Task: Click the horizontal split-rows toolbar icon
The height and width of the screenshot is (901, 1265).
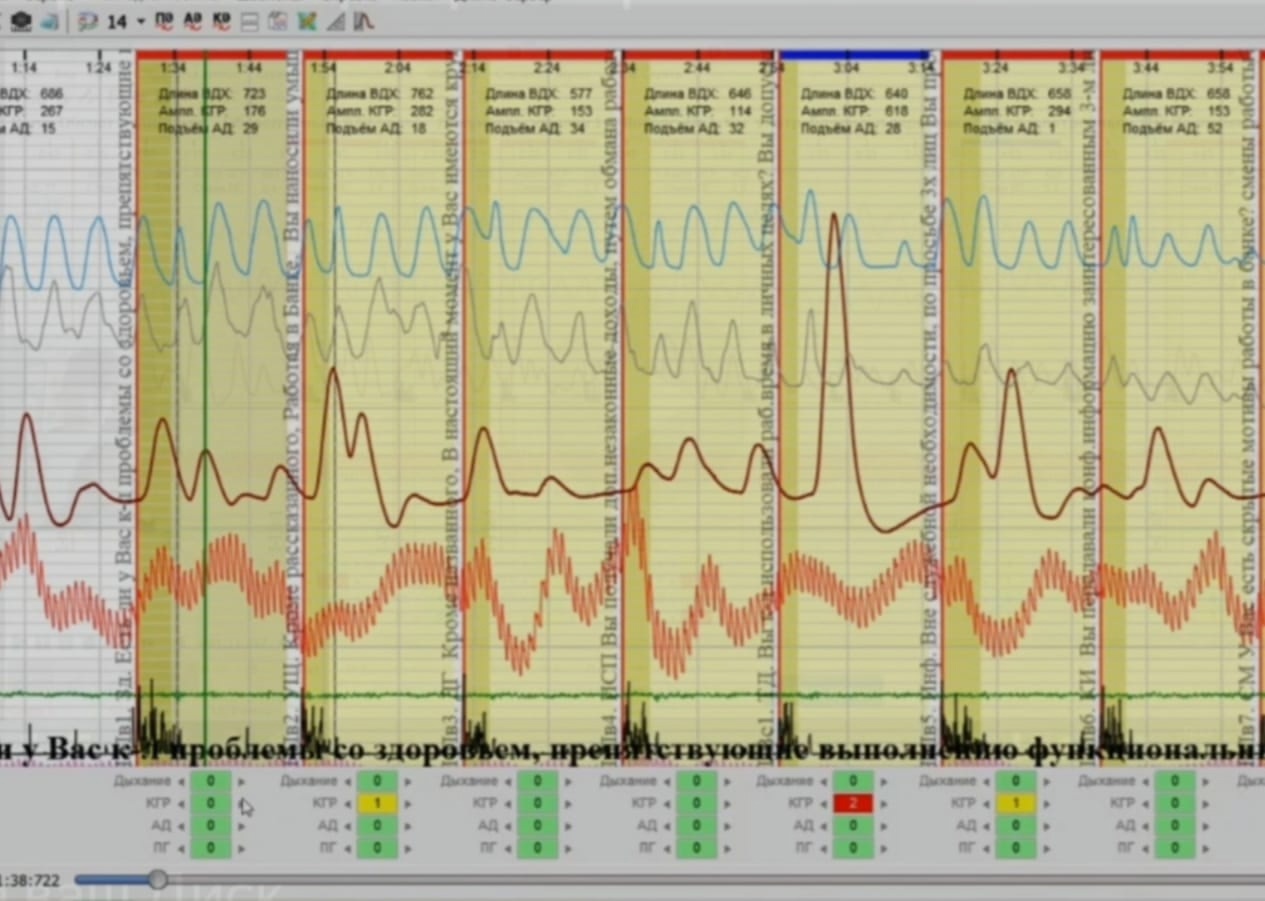Action: click(250, 21)
